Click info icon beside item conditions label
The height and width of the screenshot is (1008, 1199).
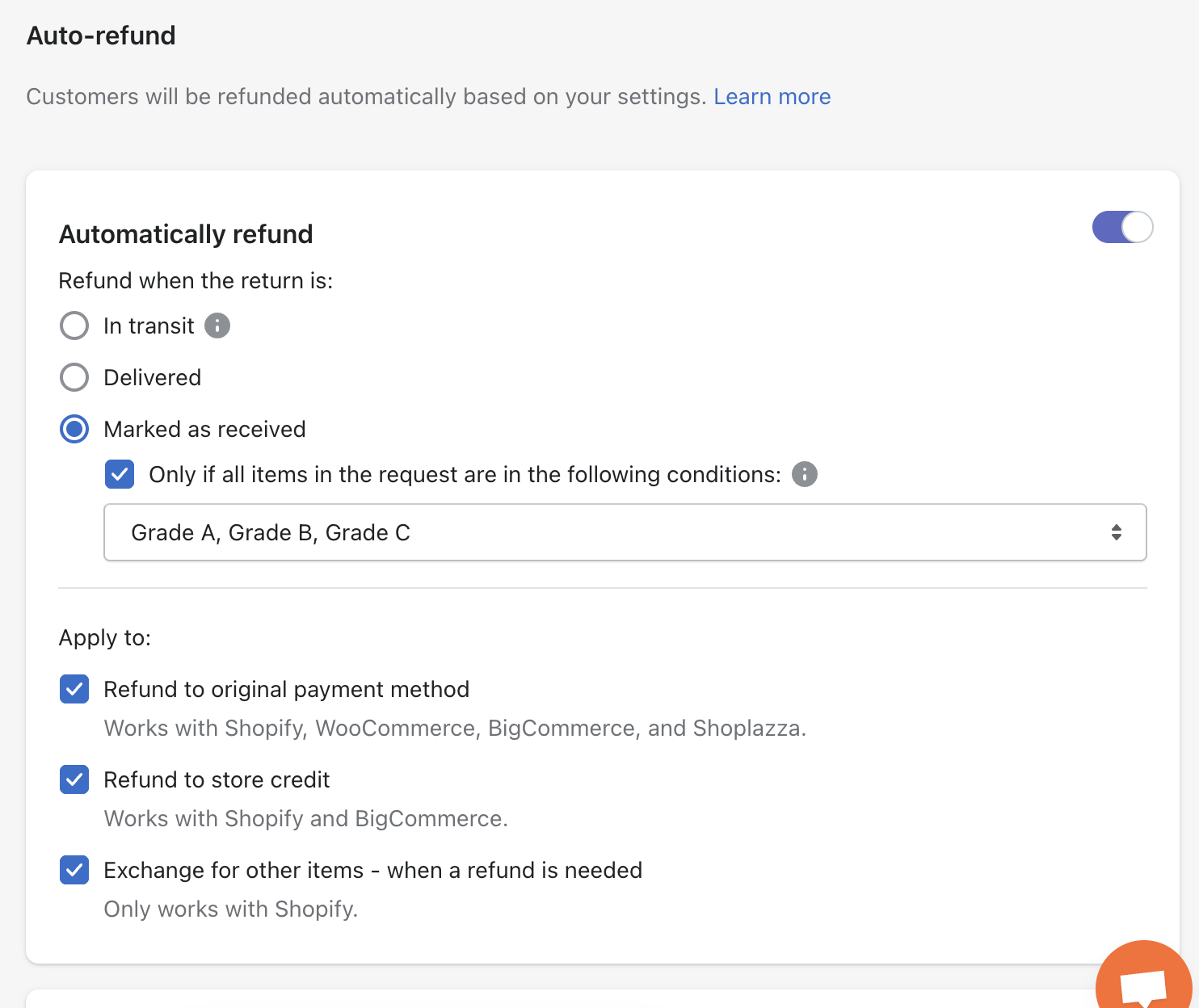pos(804,474)
